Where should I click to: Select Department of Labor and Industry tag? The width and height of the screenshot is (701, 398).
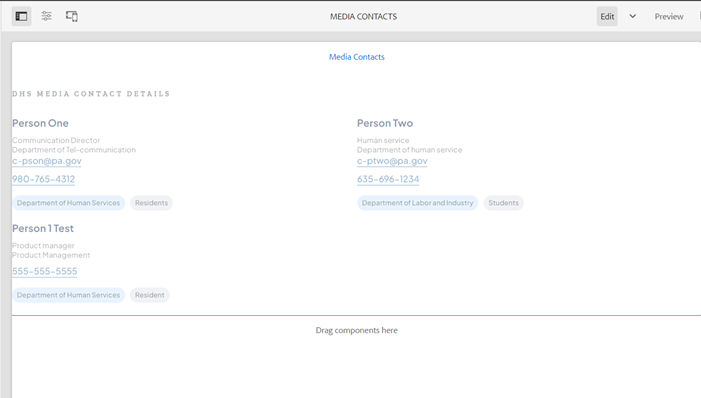click(418, 203)
